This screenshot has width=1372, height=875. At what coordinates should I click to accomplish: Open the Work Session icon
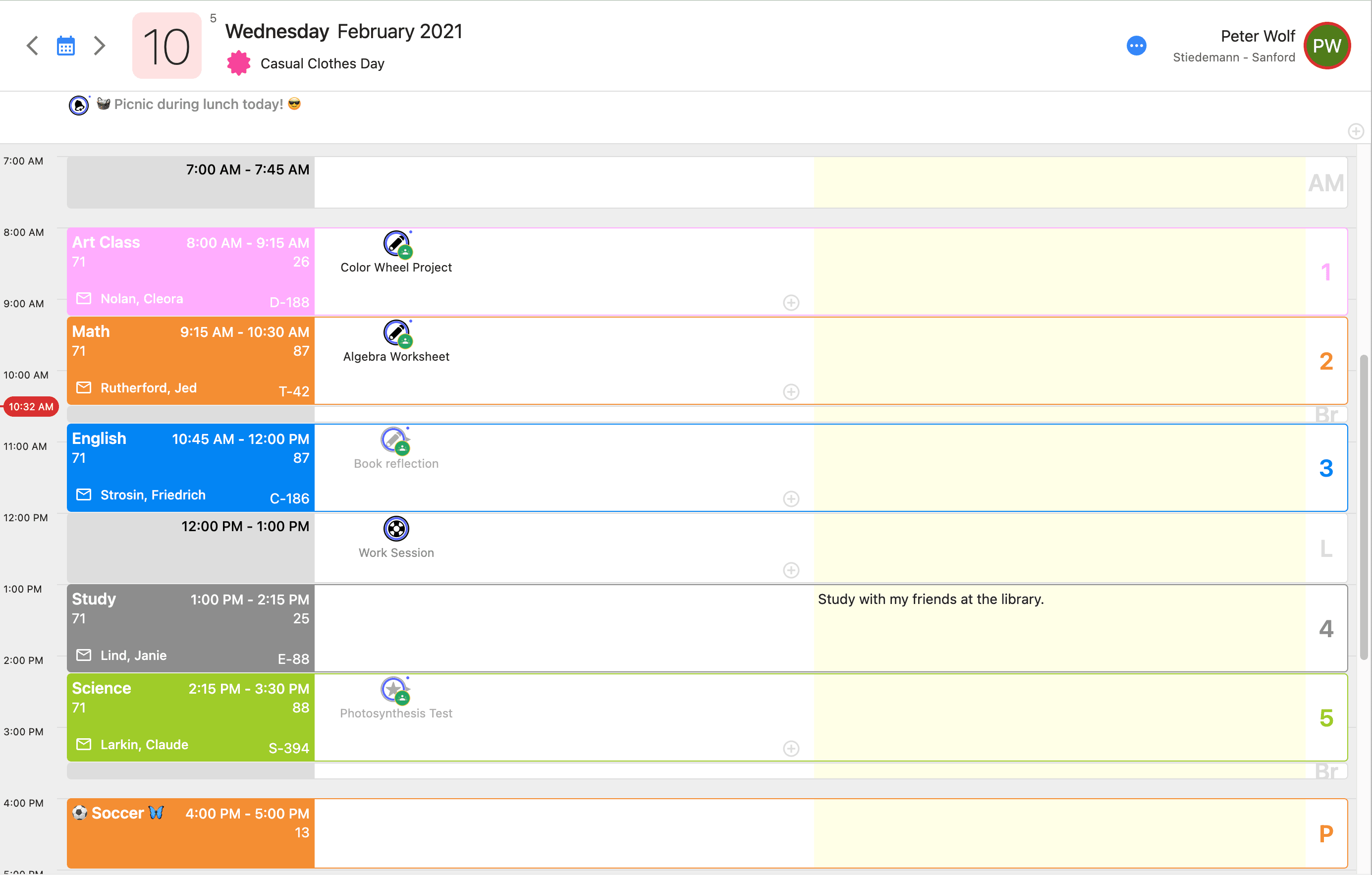tap(396, 529)
